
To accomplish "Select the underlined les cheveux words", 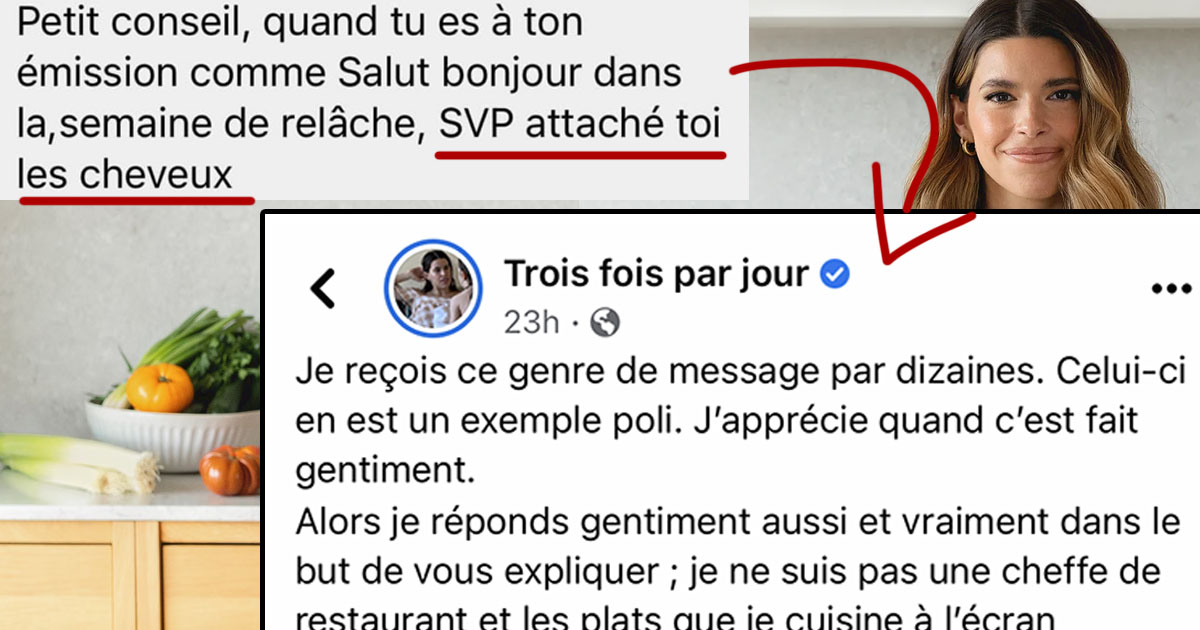I will point(125,177).
